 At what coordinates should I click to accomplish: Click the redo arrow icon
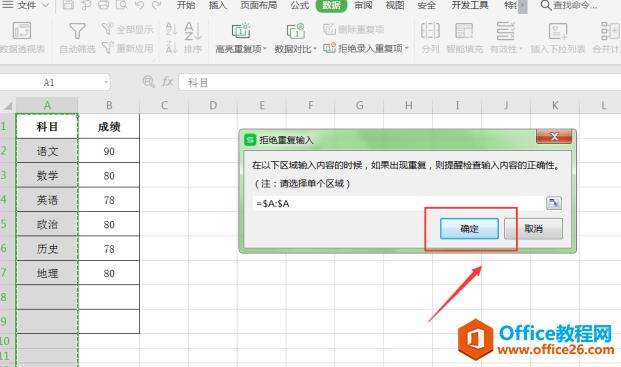(x=157, y=5)
